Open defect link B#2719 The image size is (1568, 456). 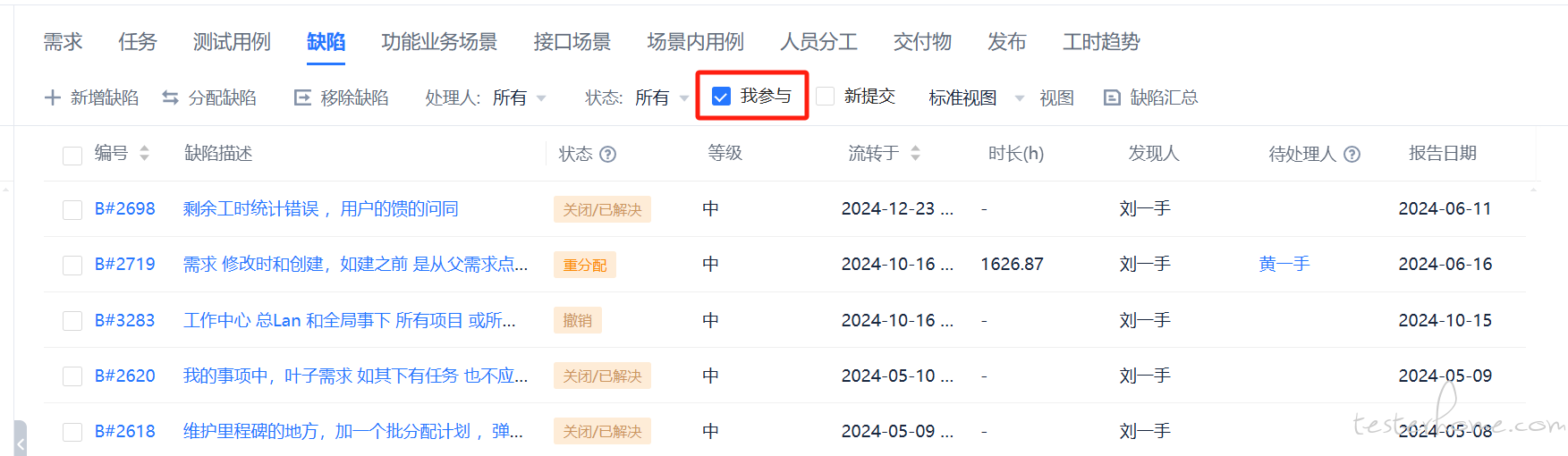tap(124, 265)
